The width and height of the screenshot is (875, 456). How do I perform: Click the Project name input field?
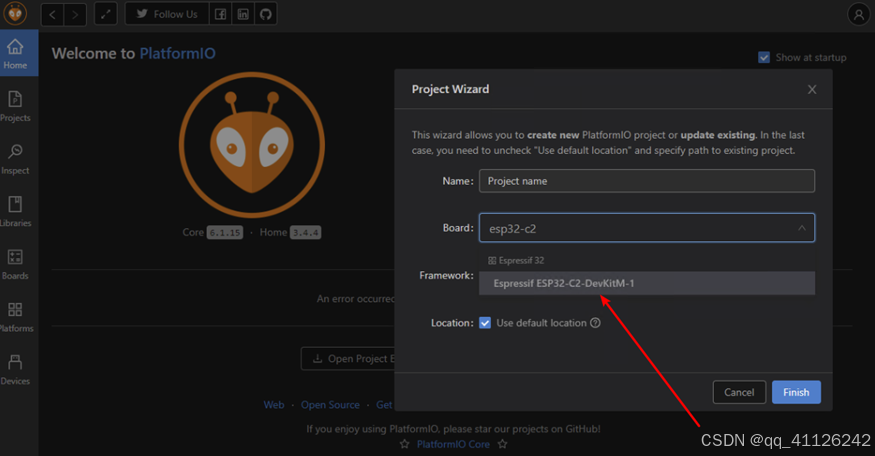[x=647, y=181]
